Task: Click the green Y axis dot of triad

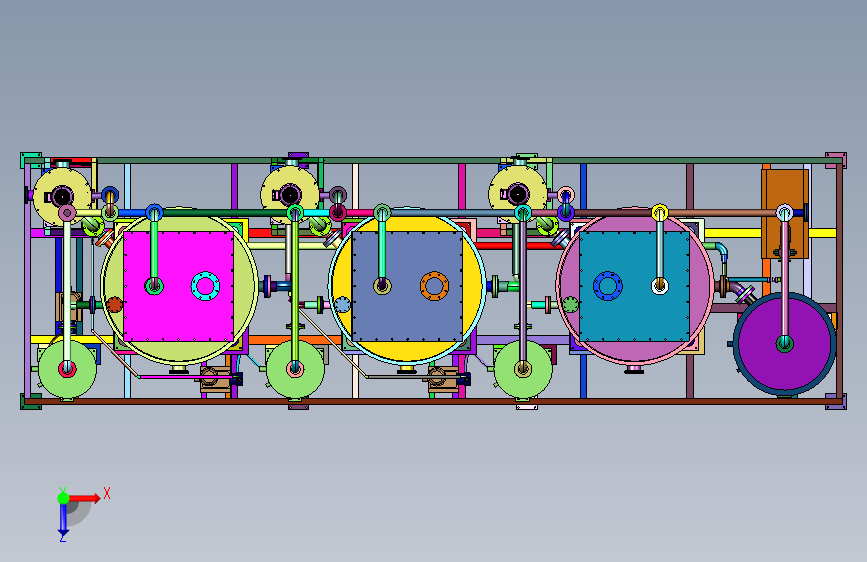Action: [64, 498]
